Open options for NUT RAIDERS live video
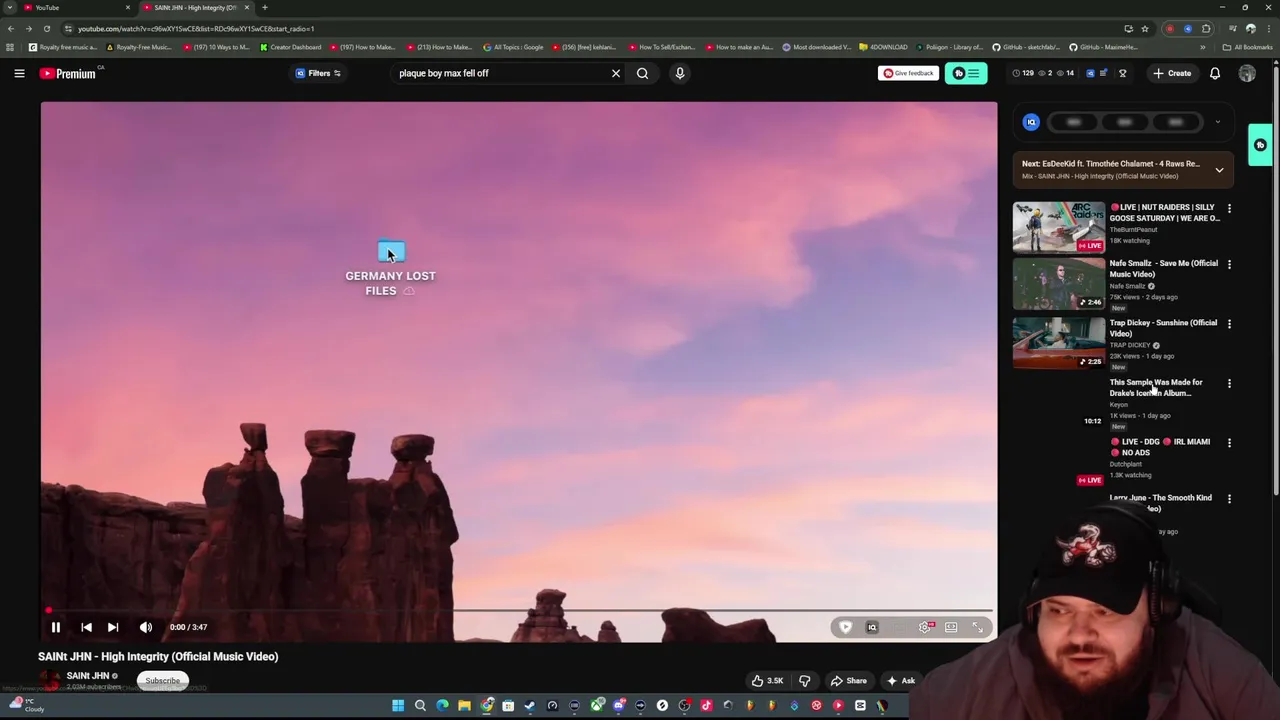The height and width of the screenshot is (720, 1280). (1229, 209)
